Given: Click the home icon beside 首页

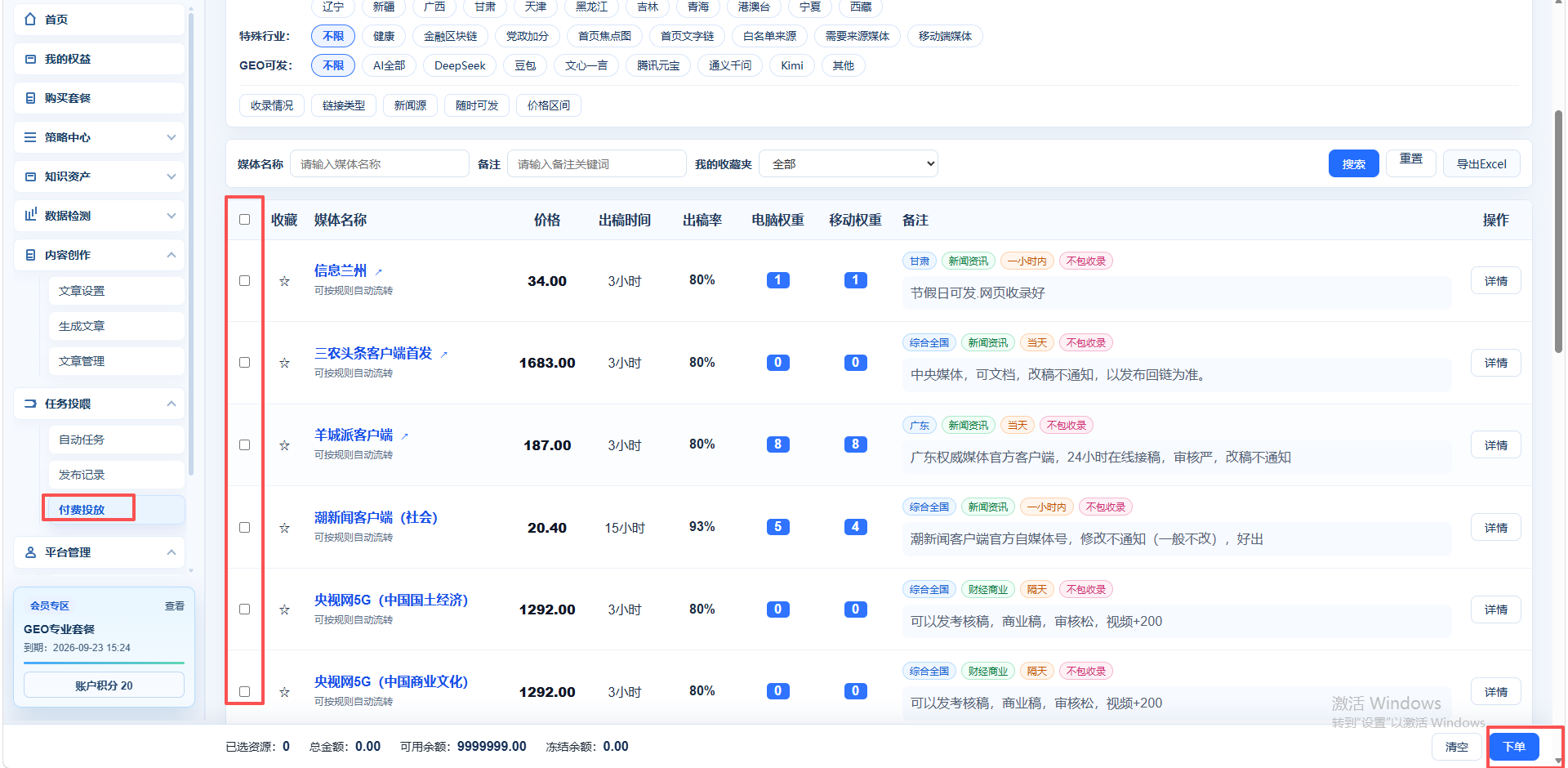Looking at the screenshot, I should click(x=30, y=19).
